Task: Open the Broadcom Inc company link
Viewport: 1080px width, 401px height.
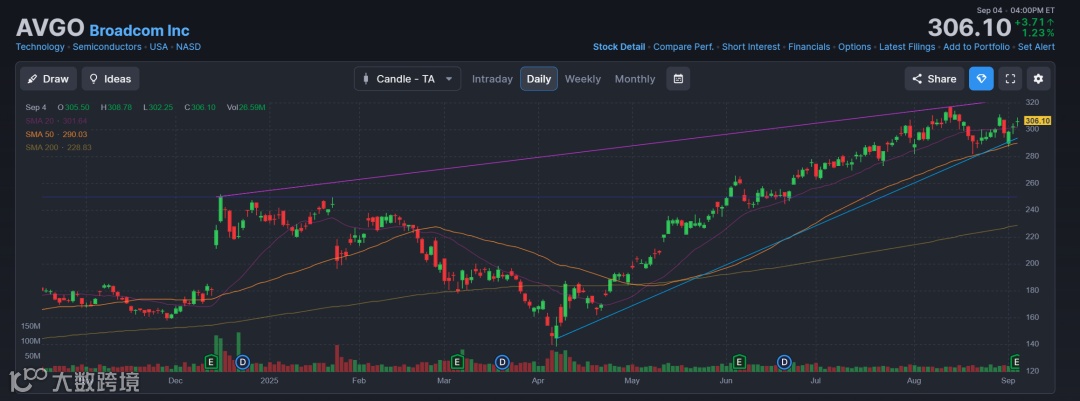Action: pyautogui.click(x=139, y=30)
